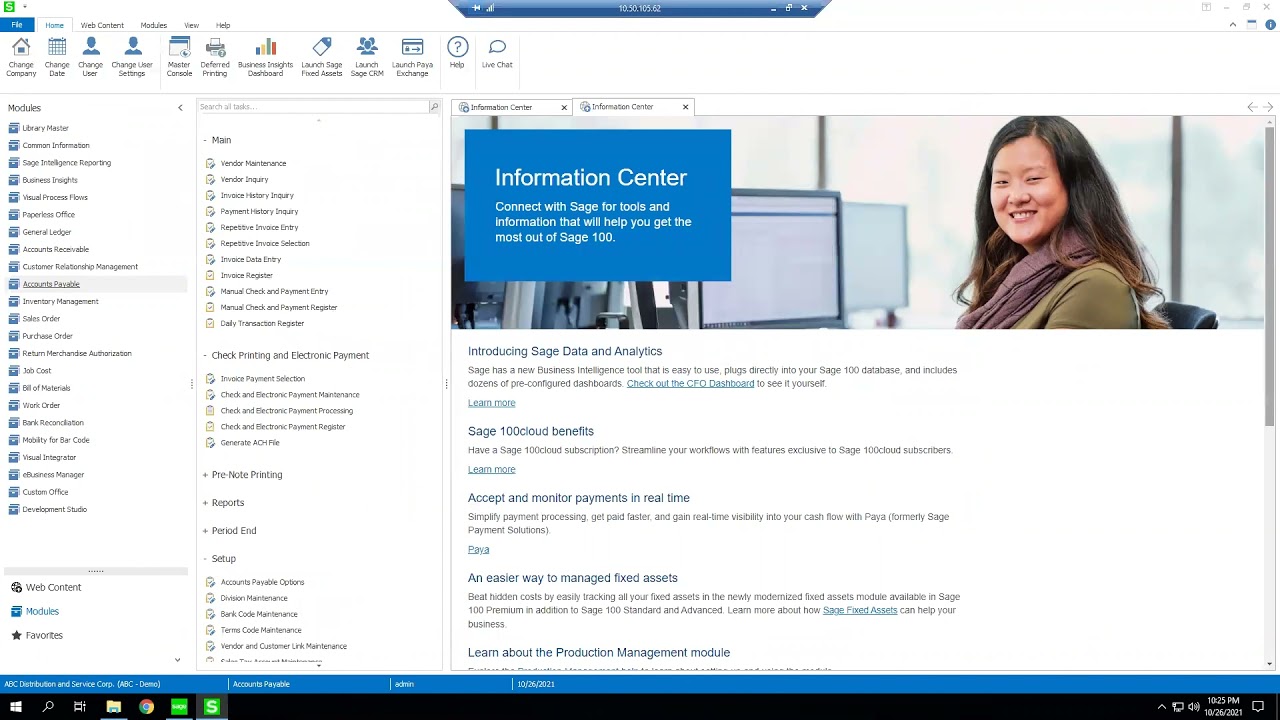Open the File menu

[17, 25]
